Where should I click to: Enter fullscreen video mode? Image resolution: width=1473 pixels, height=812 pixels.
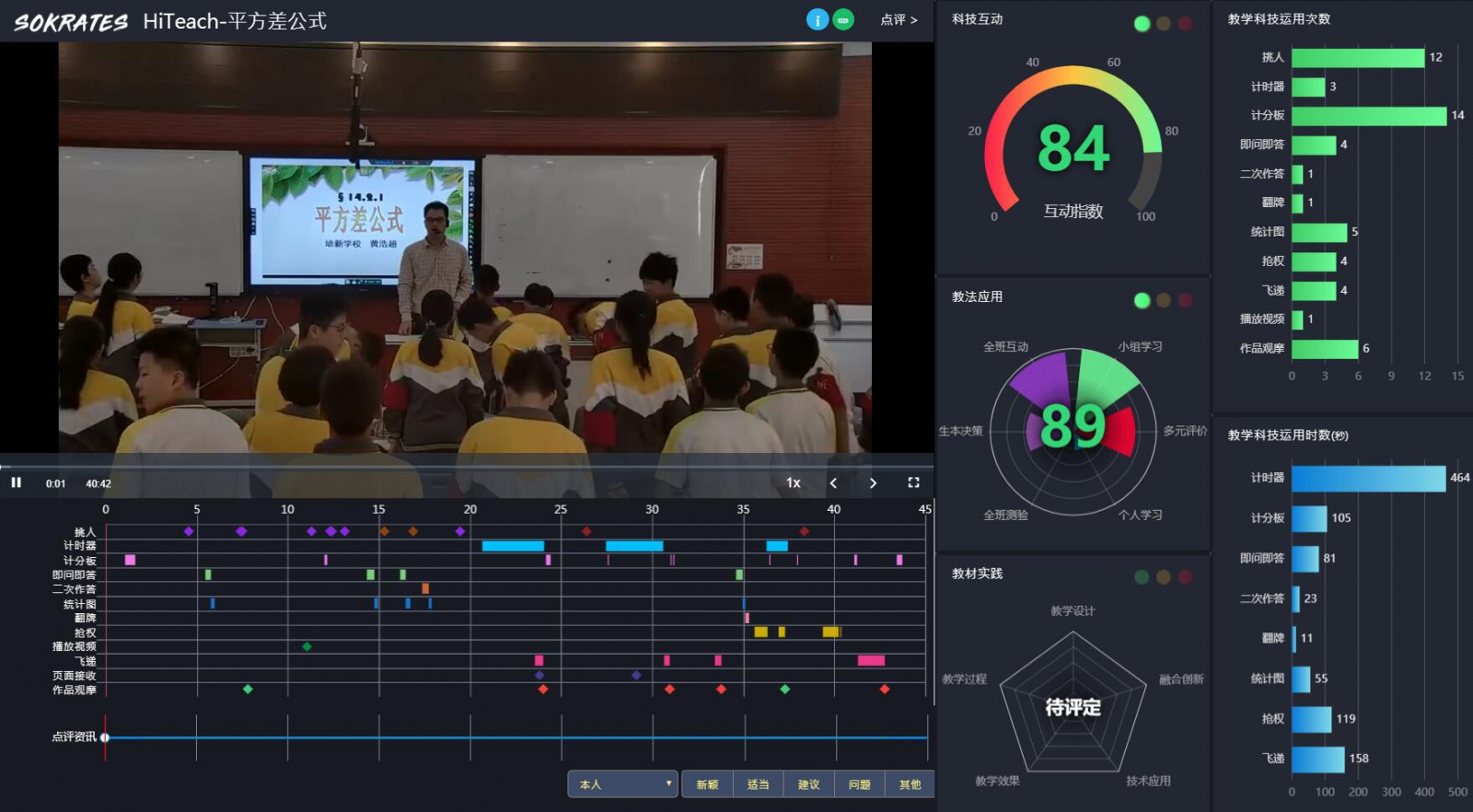pos(913,482)
